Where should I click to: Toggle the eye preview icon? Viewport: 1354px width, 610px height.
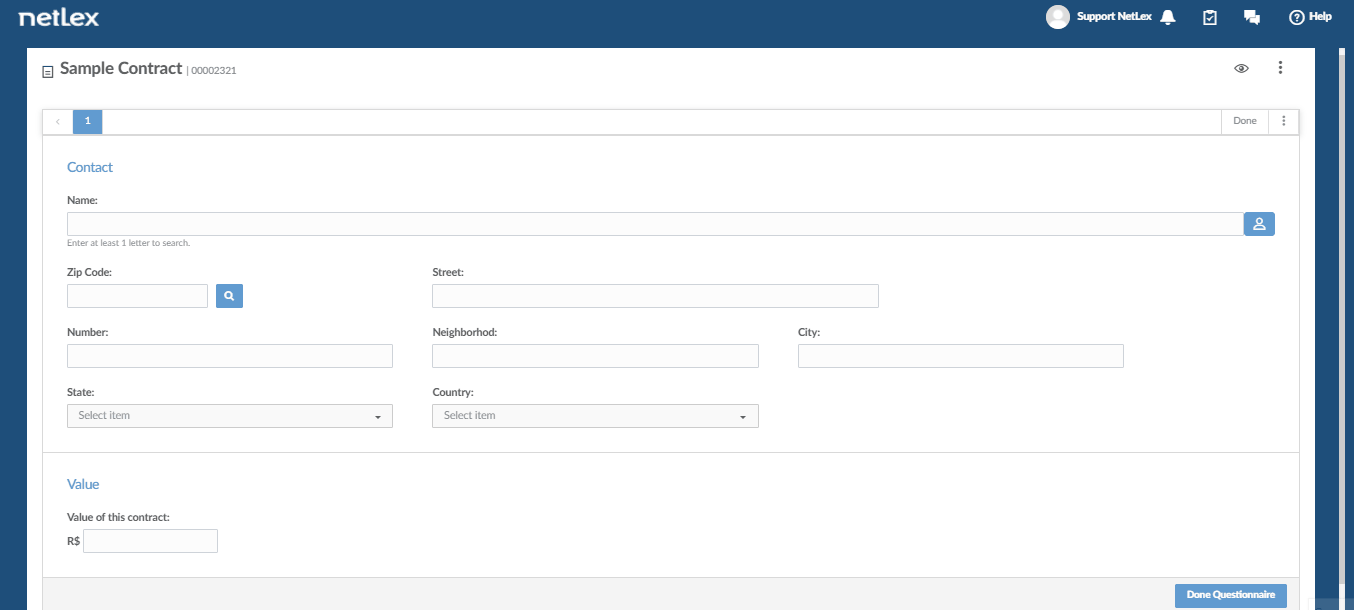click(1241, 68)
